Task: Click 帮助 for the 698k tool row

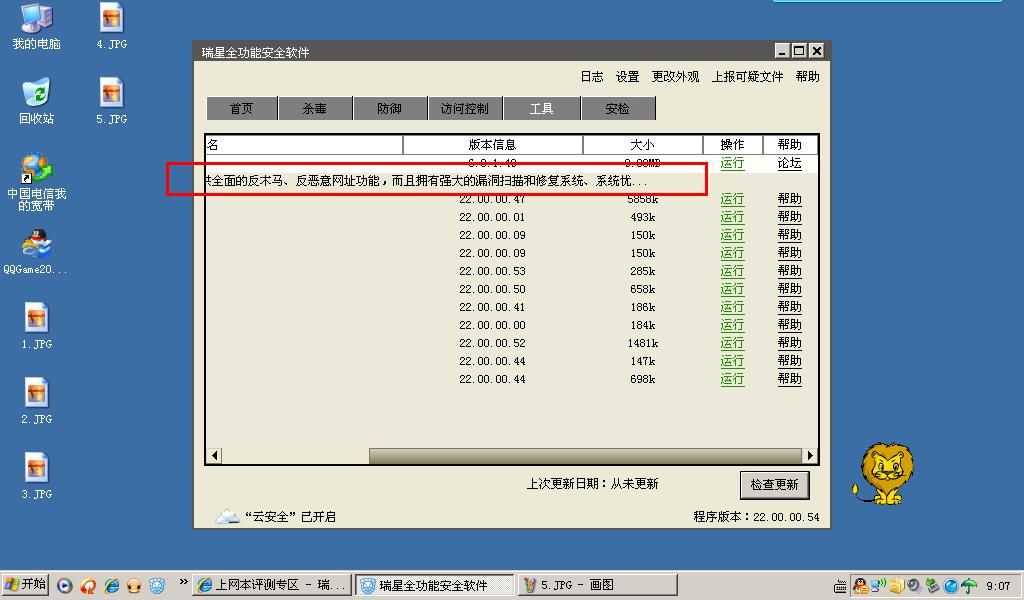Action: pyautogui.click(x=790, y=379)
